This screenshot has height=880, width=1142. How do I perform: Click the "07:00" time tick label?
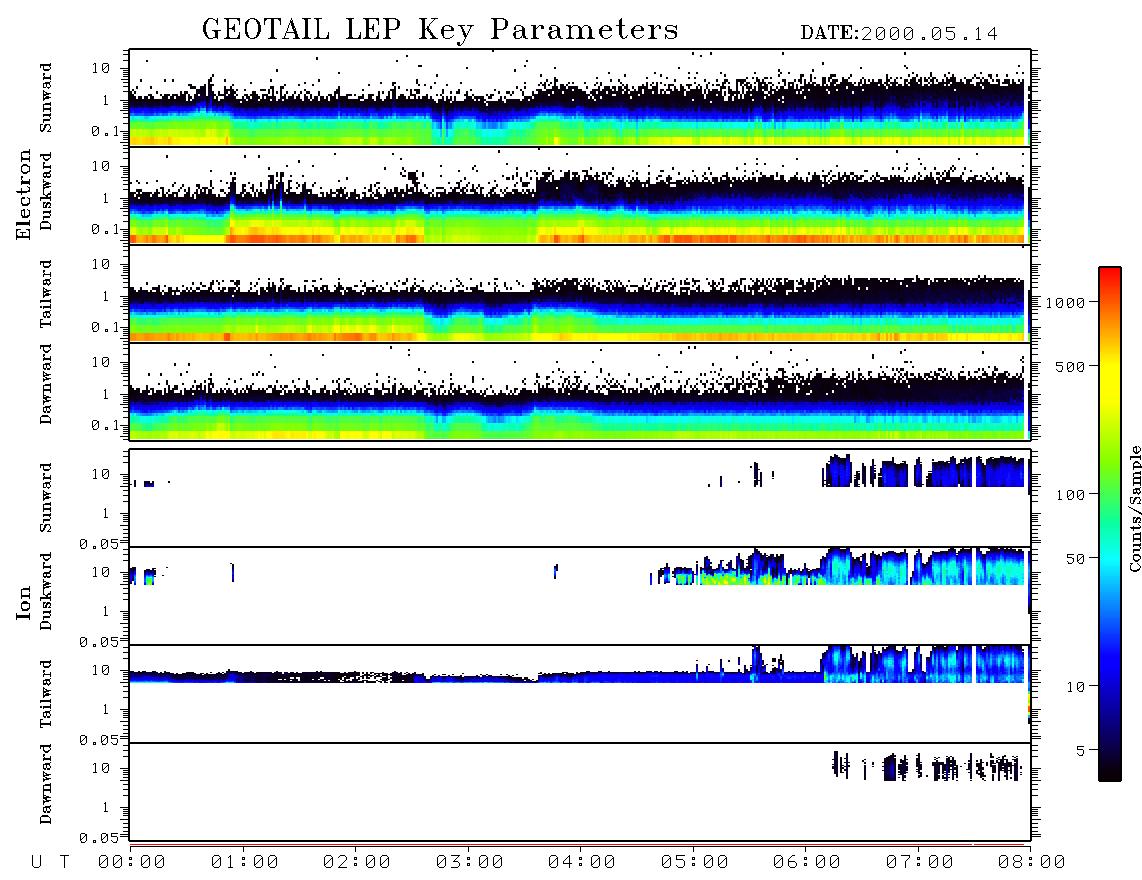[920, 862]
